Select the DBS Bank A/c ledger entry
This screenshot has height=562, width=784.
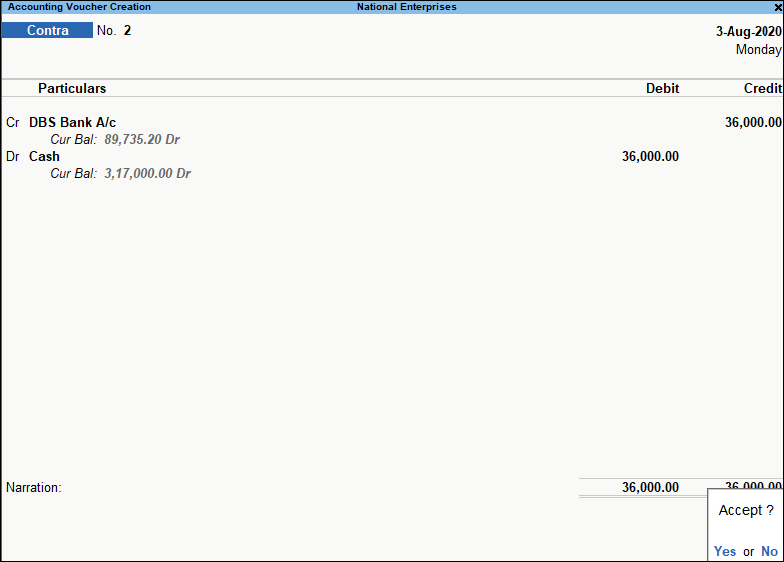[x=72, y=122]
